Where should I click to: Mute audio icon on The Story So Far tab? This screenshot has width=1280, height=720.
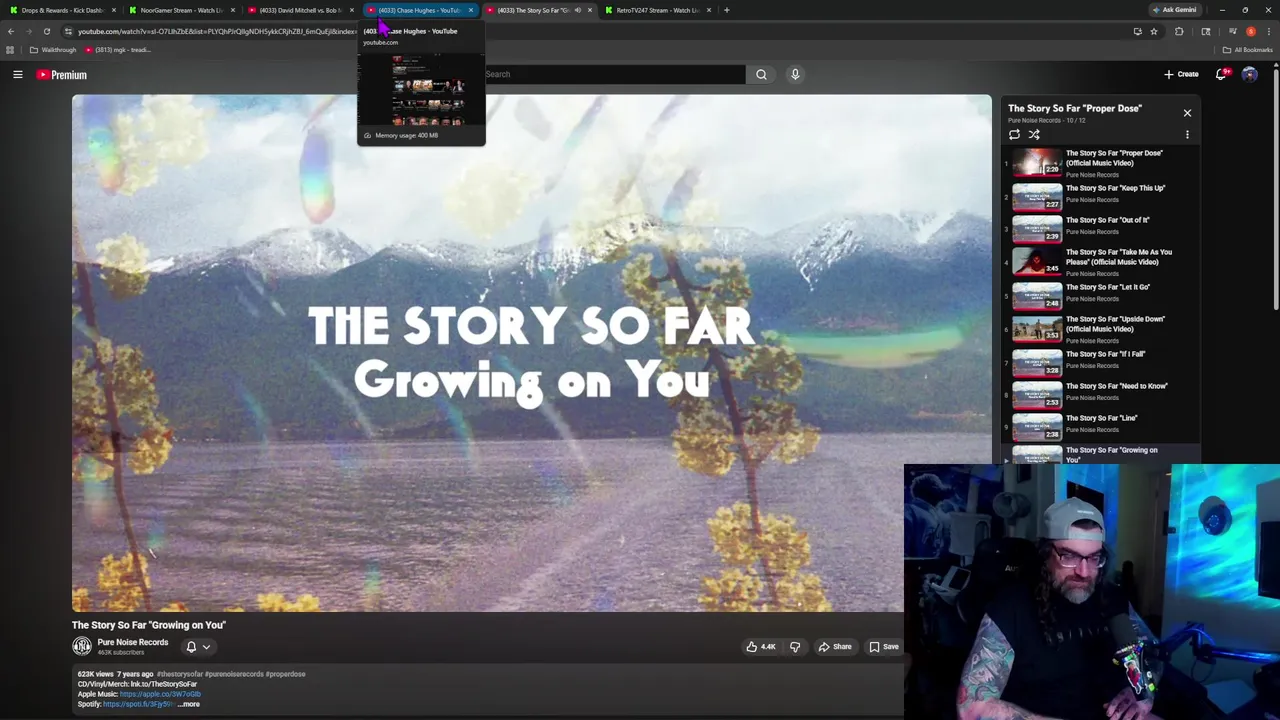577,10
